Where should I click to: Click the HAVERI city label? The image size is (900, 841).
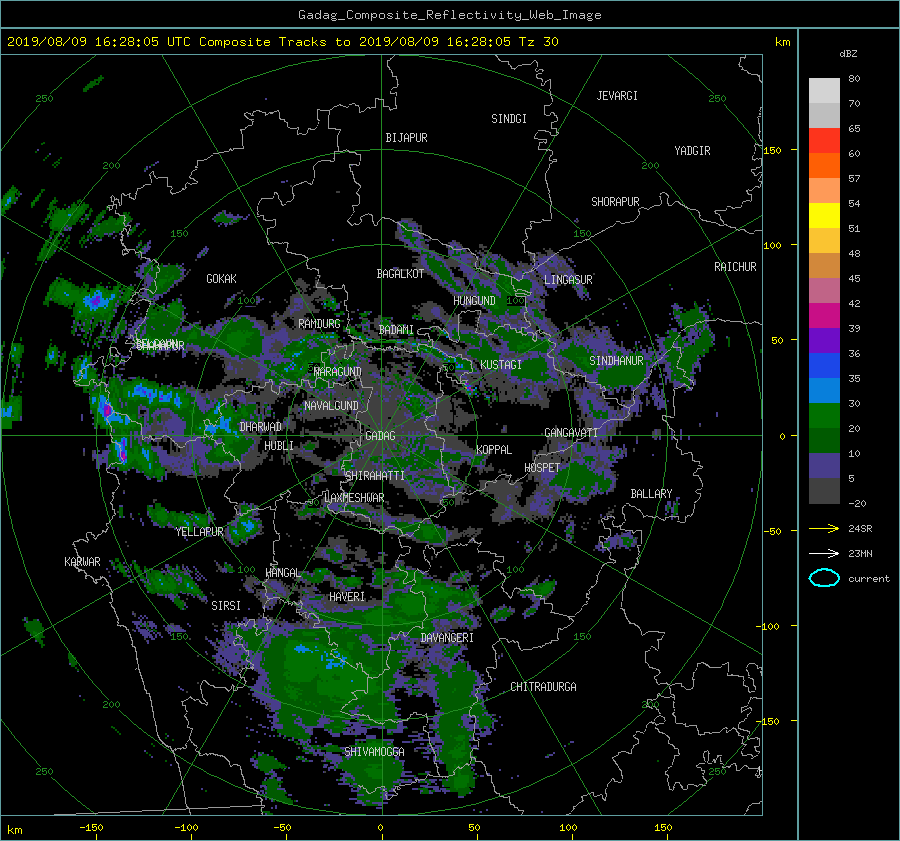point(347,597)
